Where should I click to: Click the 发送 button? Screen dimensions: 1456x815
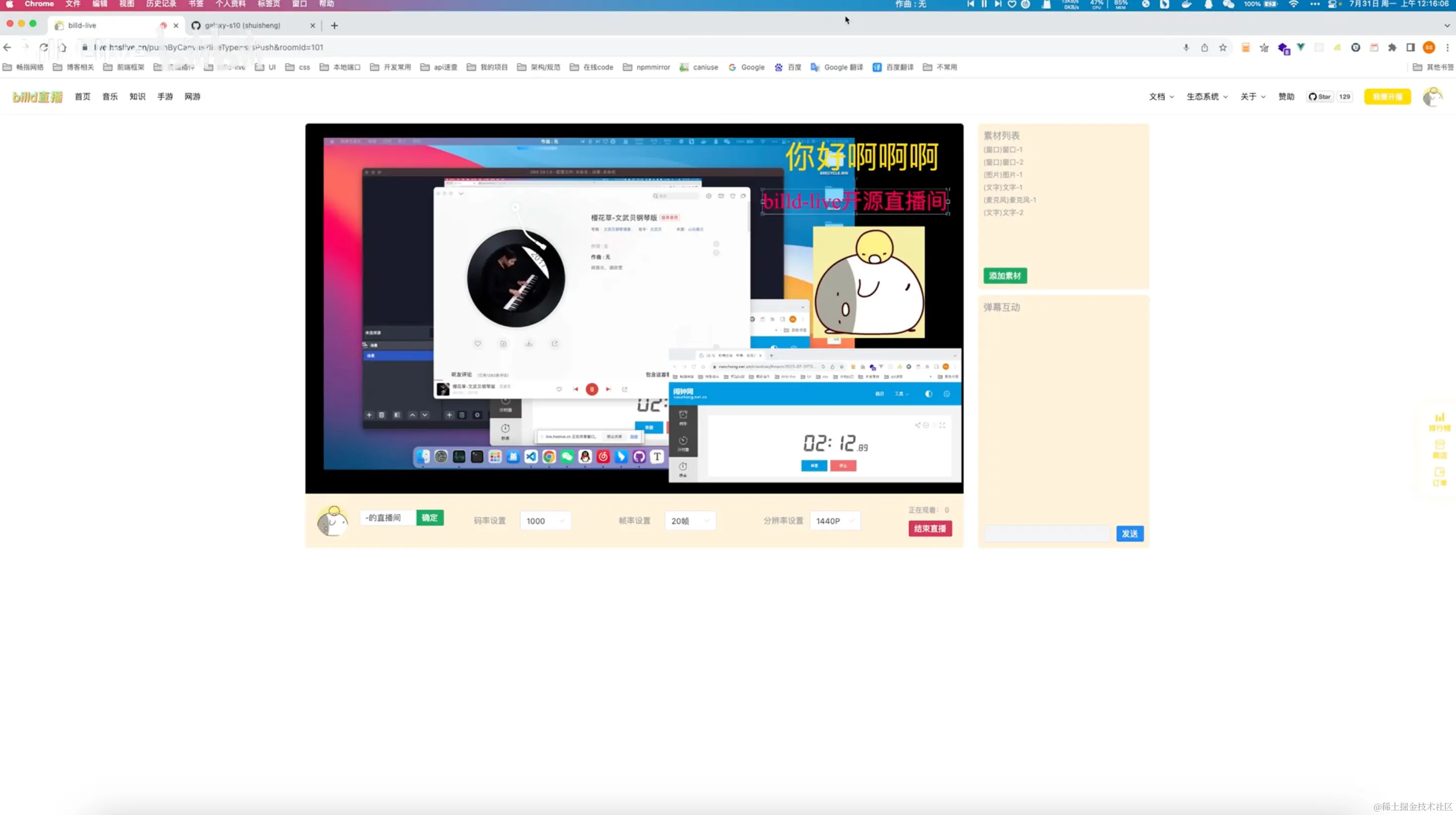[x=1129, y=533]
